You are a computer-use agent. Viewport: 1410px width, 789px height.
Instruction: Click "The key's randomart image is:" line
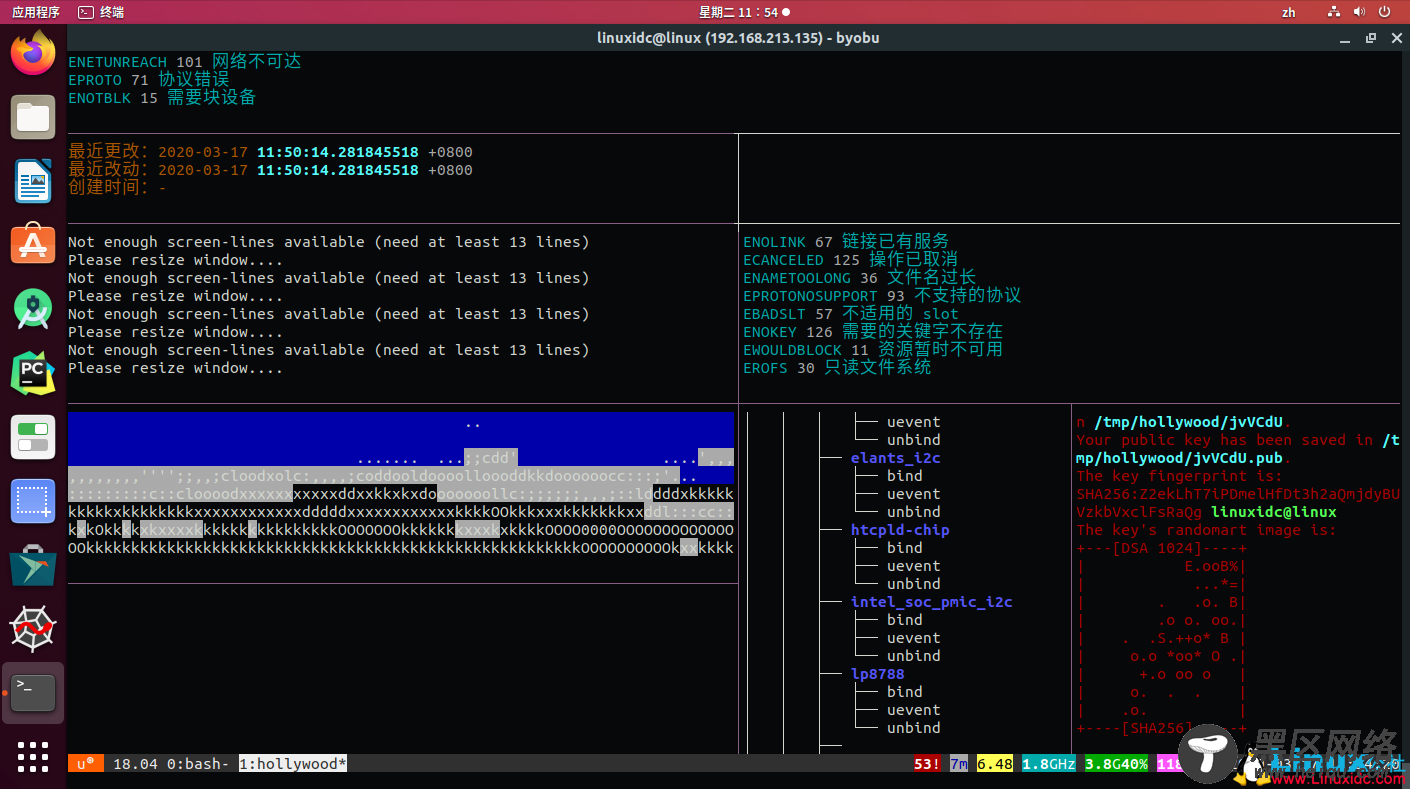pos(1206,530)
